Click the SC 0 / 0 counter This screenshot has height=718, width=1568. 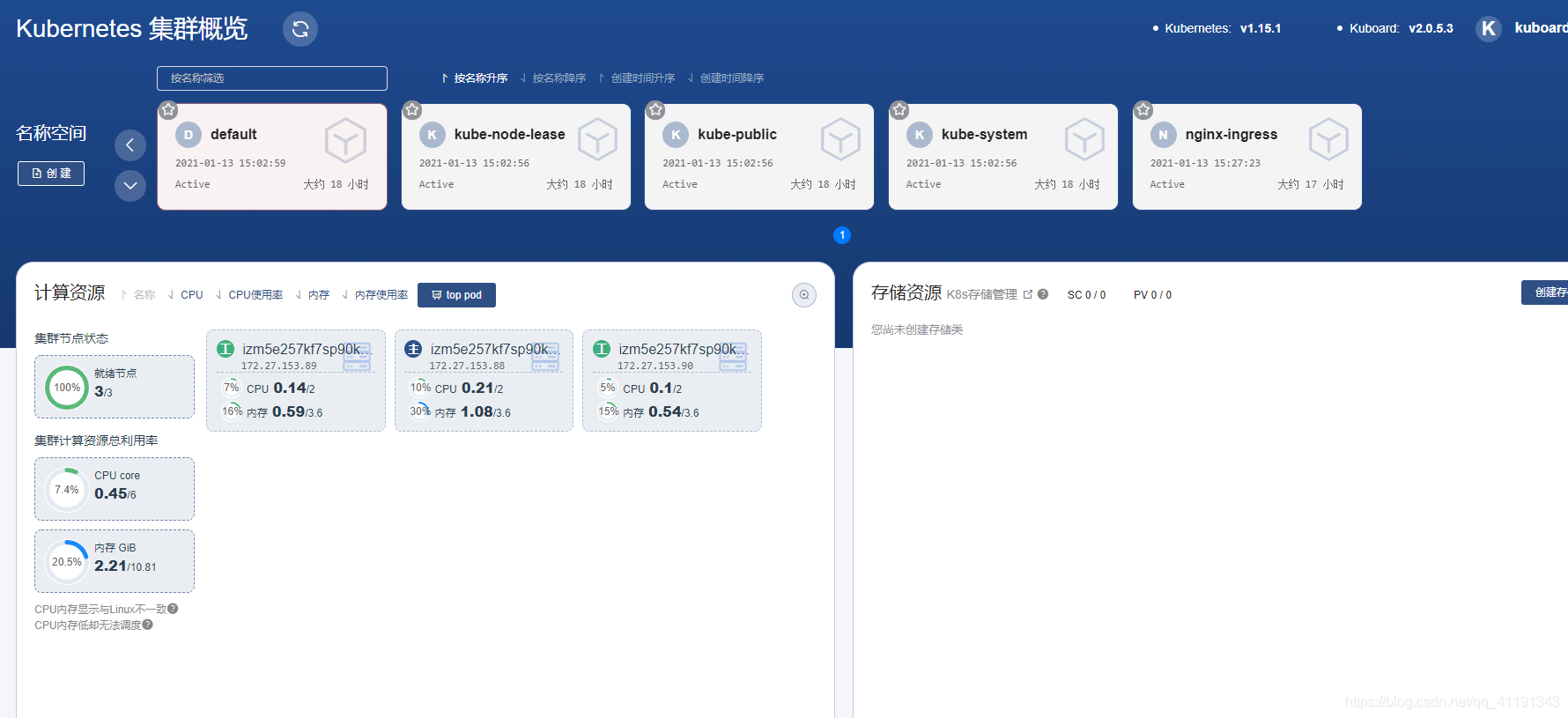coord(1086,295)
